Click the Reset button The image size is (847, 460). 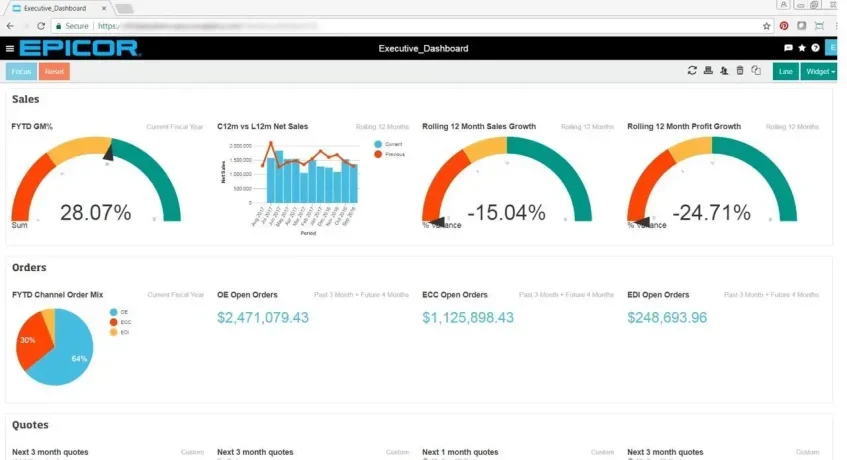click(x=54, y=71)
